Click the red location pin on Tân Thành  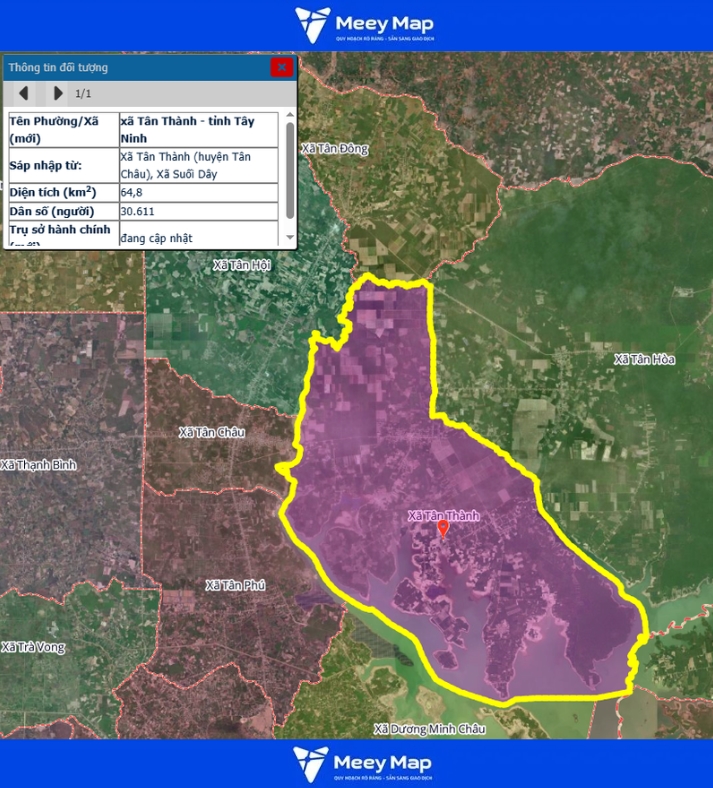pos(444,529)
